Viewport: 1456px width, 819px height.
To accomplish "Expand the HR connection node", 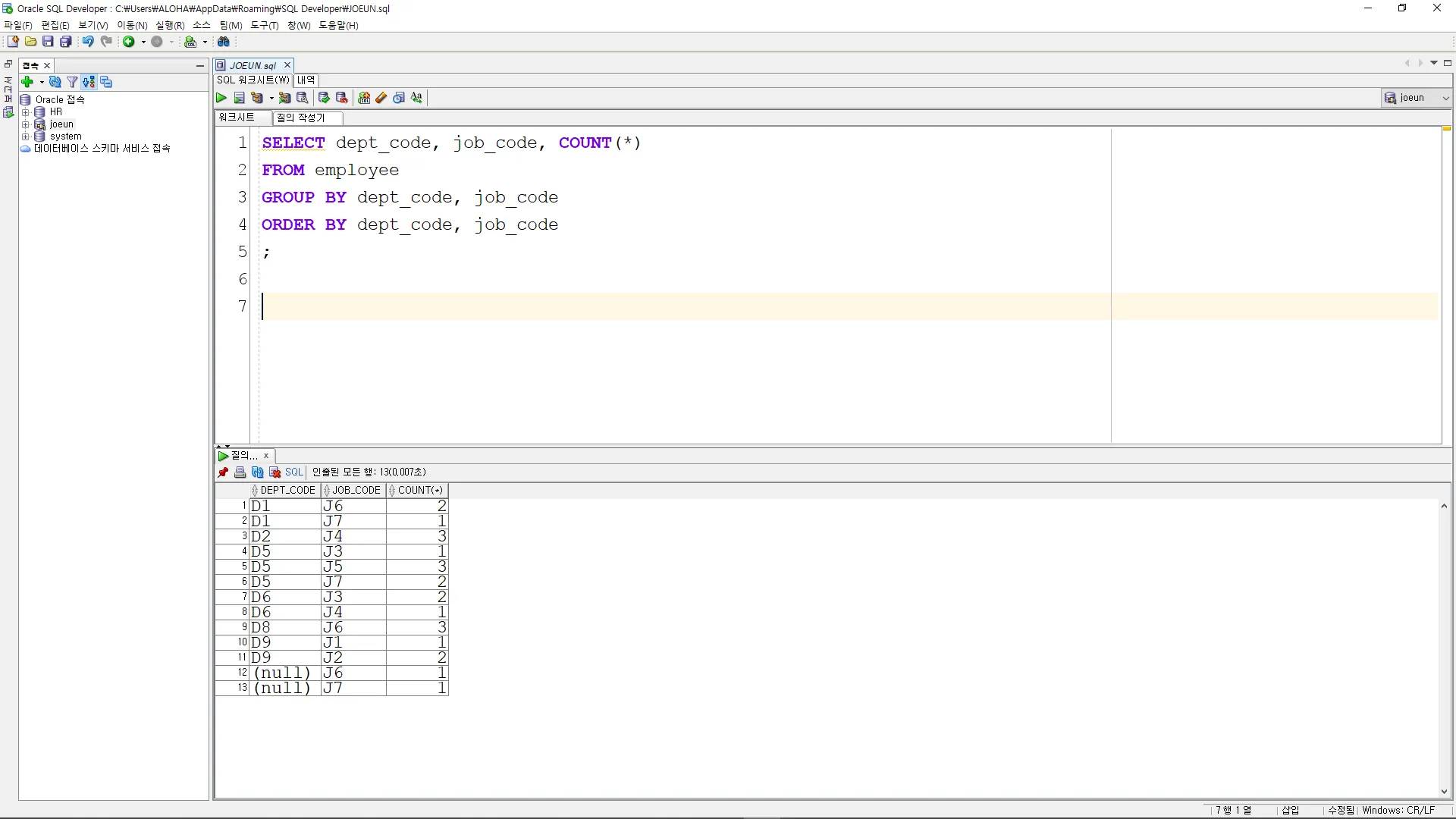I will pos(25,112).
